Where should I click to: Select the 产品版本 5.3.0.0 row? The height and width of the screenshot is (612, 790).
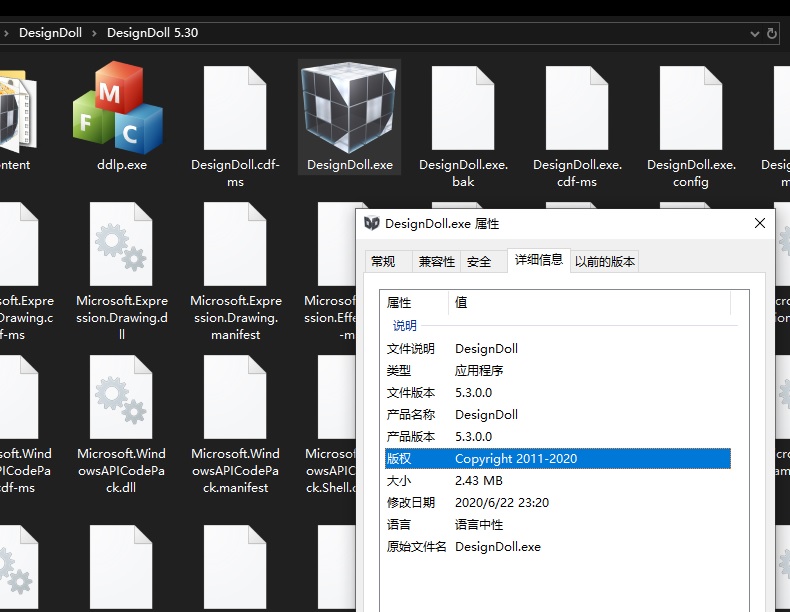pos(558,436)
